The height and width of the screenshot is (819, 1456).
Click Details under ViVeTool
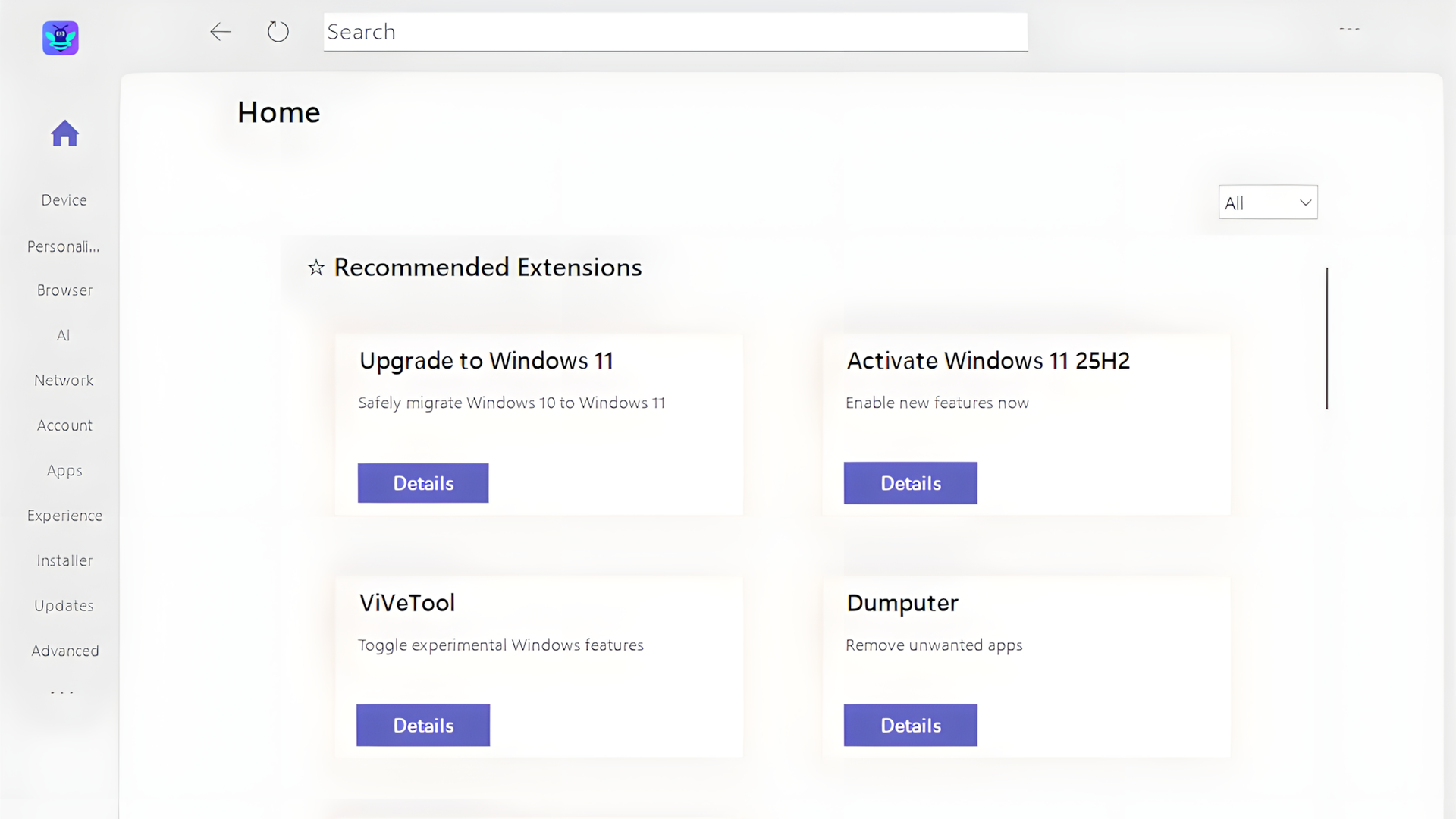tap(422, 725)
